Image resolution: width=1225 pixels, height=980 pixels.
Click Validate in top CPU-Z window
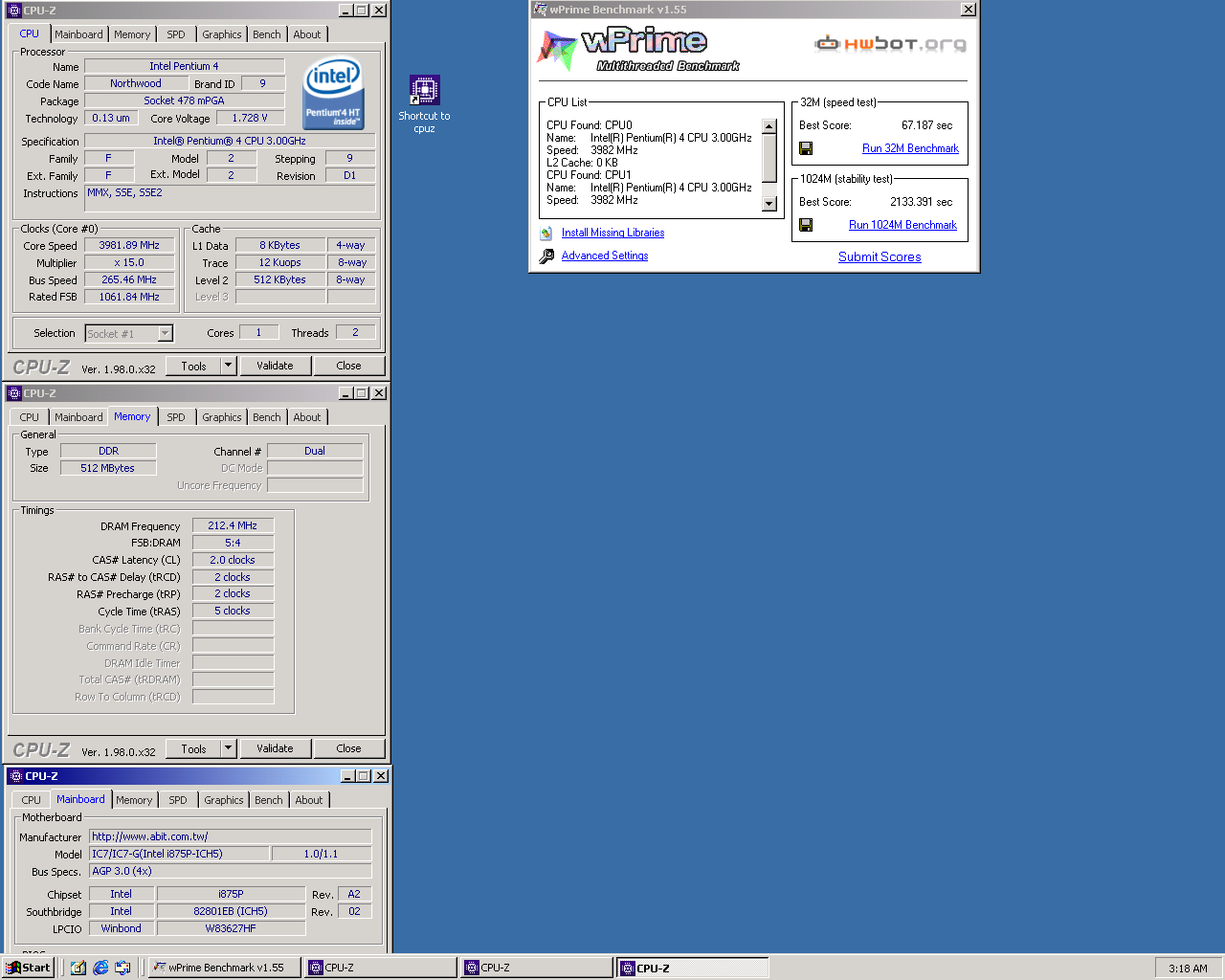click(275, 366)
